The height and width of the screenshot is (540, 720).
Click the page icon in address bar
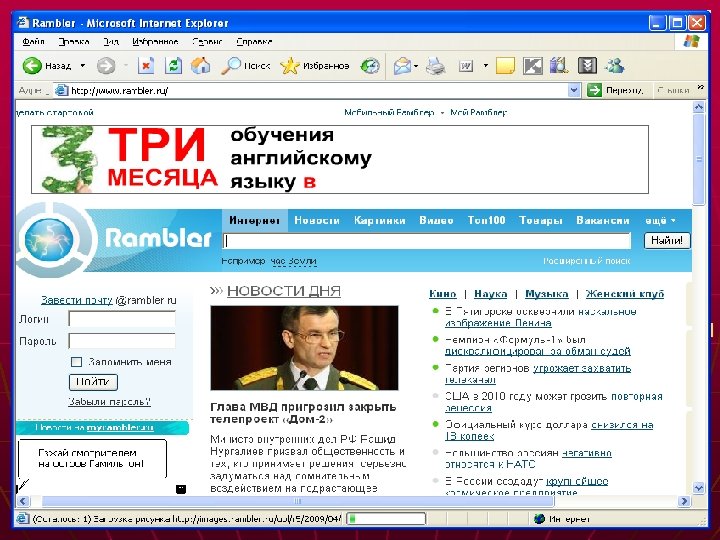61,90
